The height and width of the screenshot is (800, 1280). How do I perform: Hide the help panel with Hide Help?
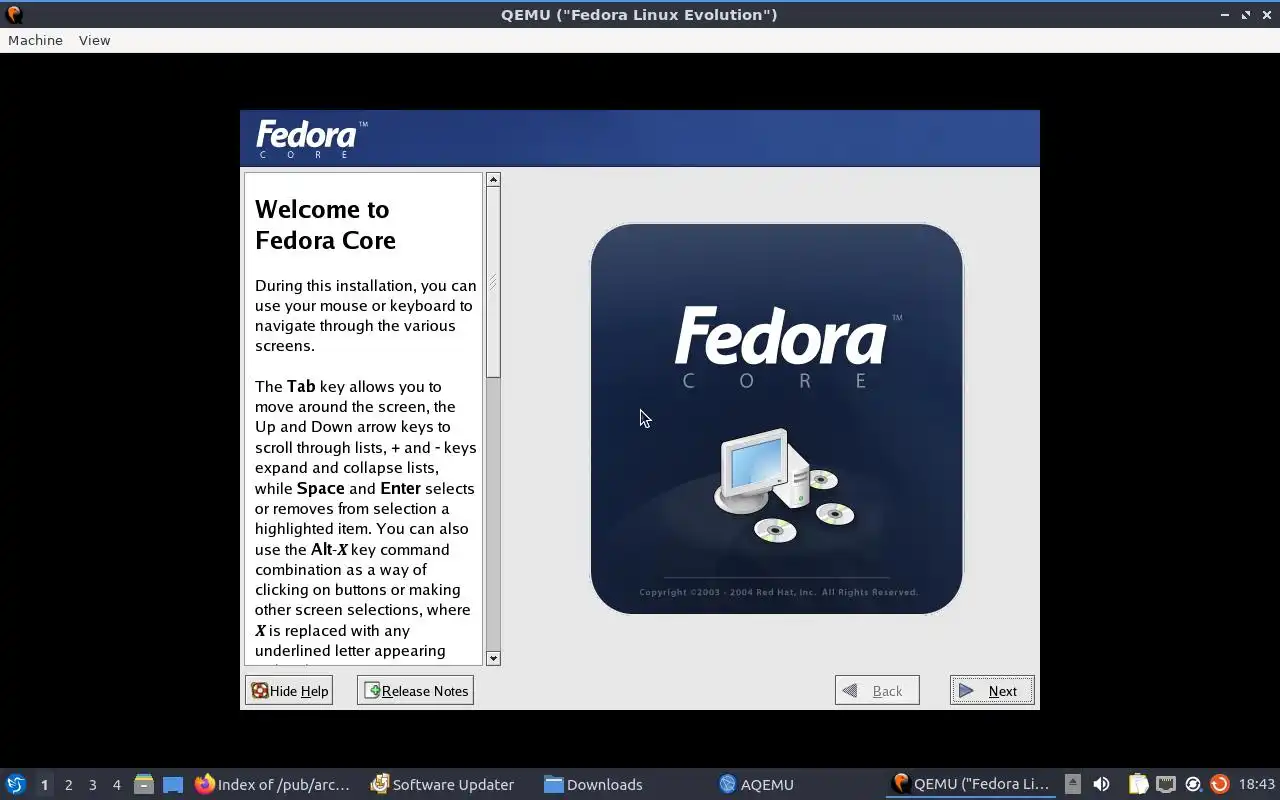[289, 691]
